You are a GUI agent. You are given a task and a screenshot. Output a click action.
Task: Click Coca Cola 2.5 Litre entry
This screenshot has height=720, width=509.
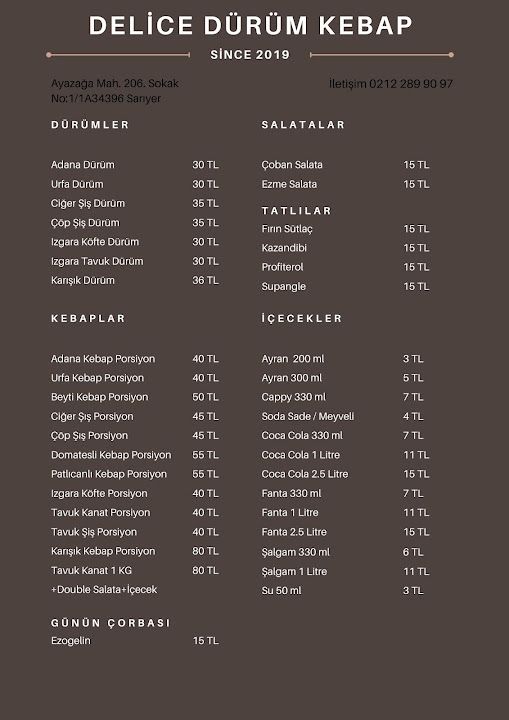click(345, 474)
